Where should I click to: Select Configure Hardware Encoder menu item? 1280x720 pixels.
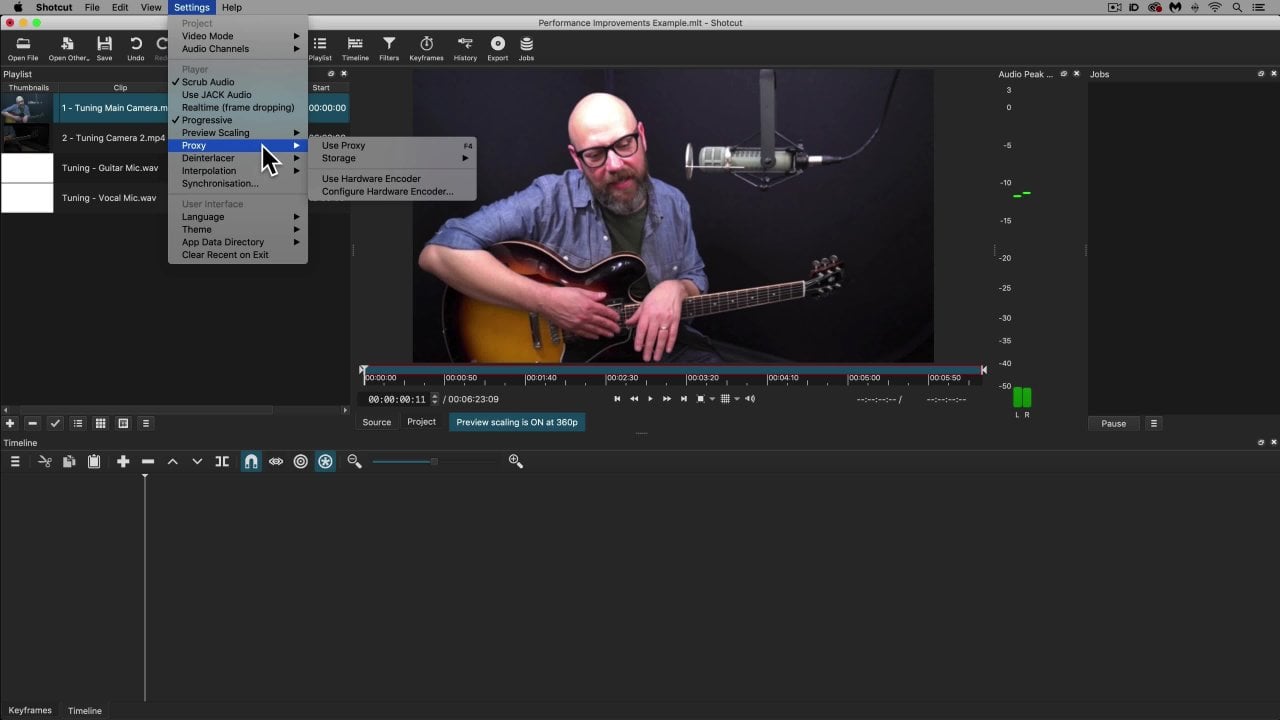(x=387, y=191)
